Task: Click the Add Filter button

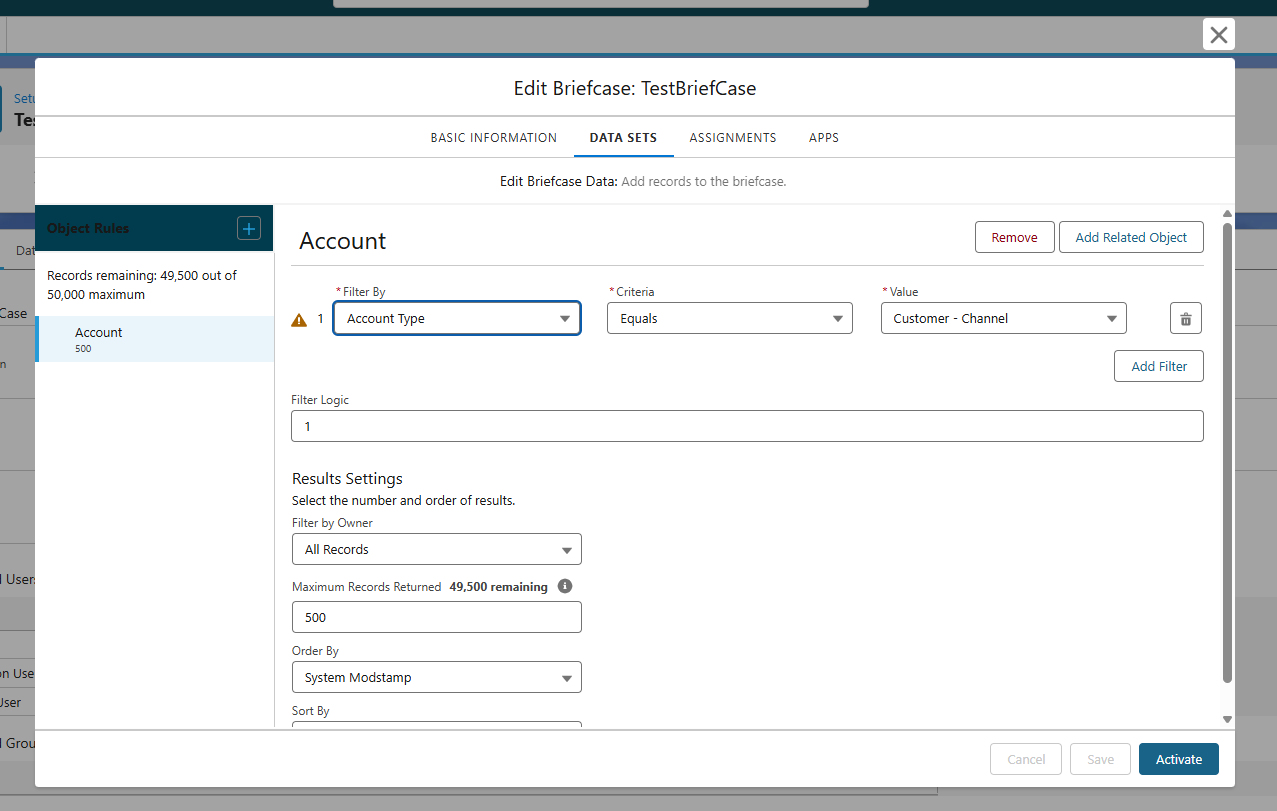Action: point(1158,367)
